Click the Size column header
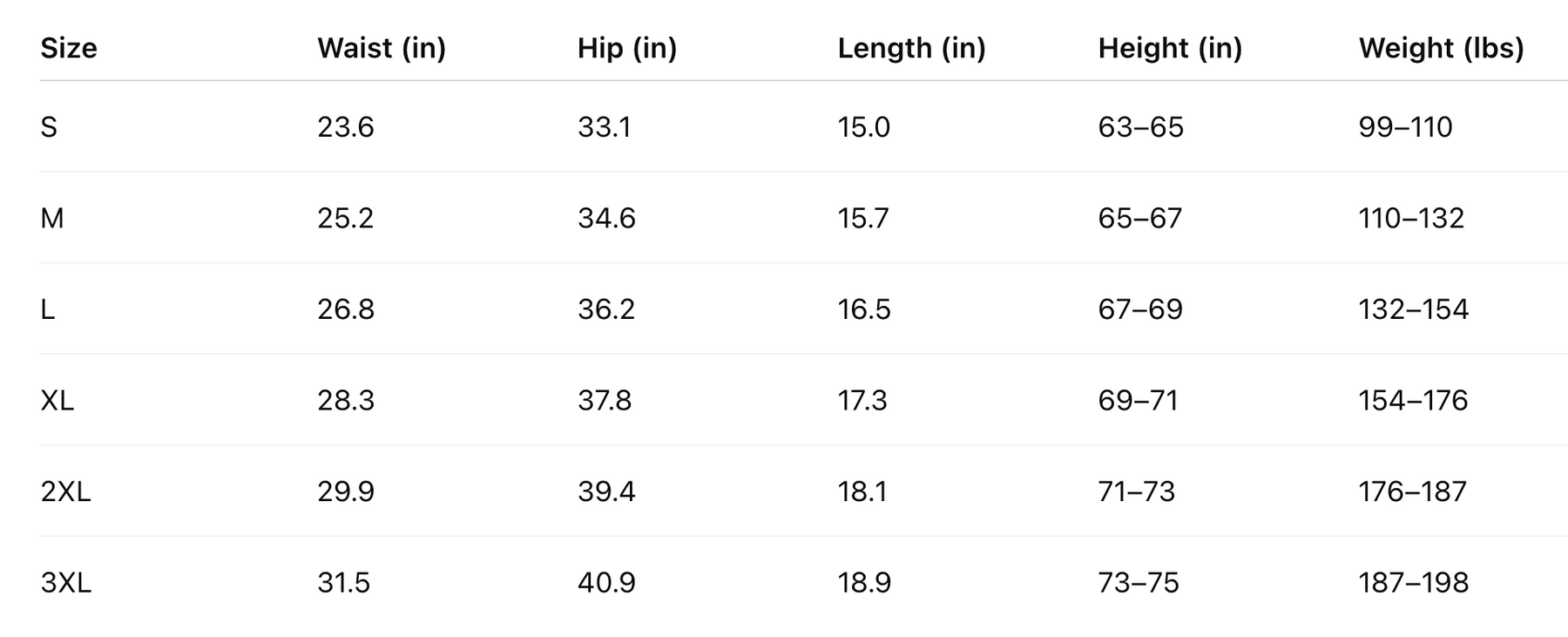The image size is (1568, 637). (69, 48)
